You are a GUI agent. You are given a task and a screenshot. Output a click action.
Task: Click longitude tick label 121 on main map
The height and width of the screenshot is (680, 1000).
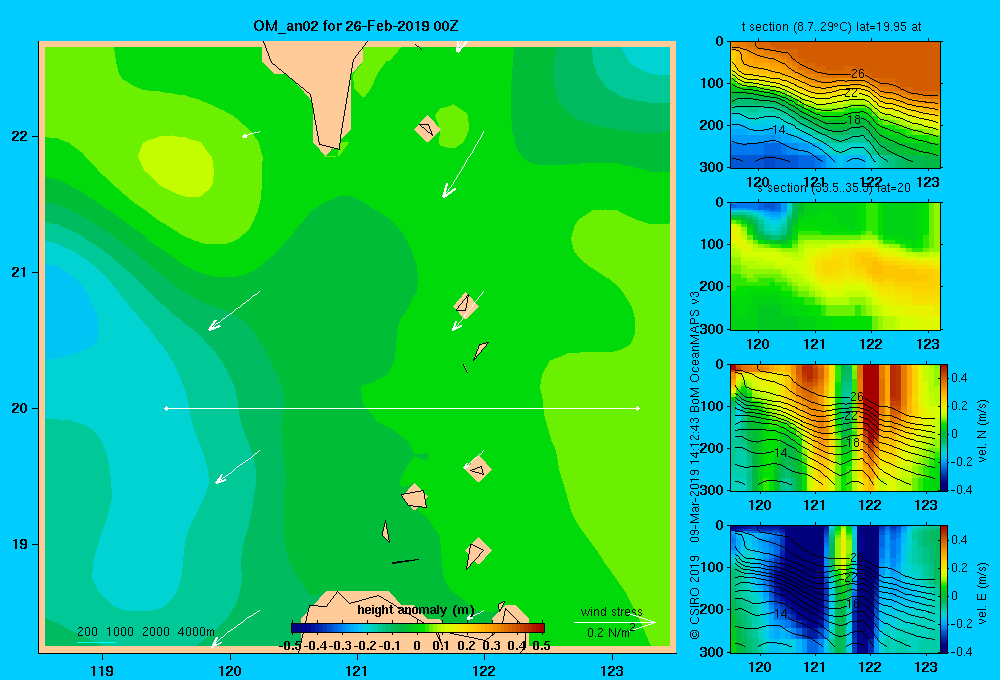point(357,670)
